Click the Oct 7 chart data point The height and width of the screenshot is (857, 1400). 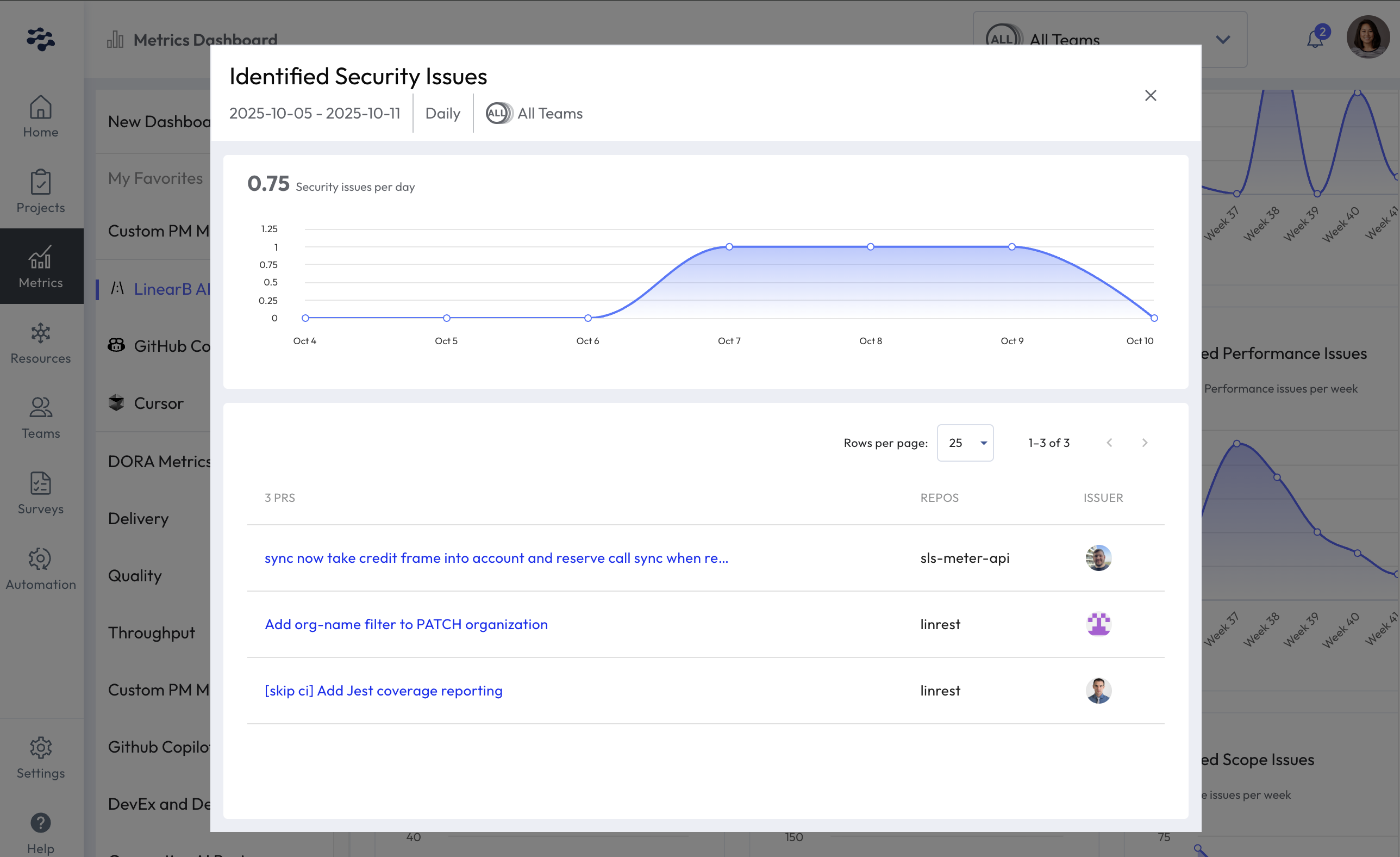(x=729, y=247)
